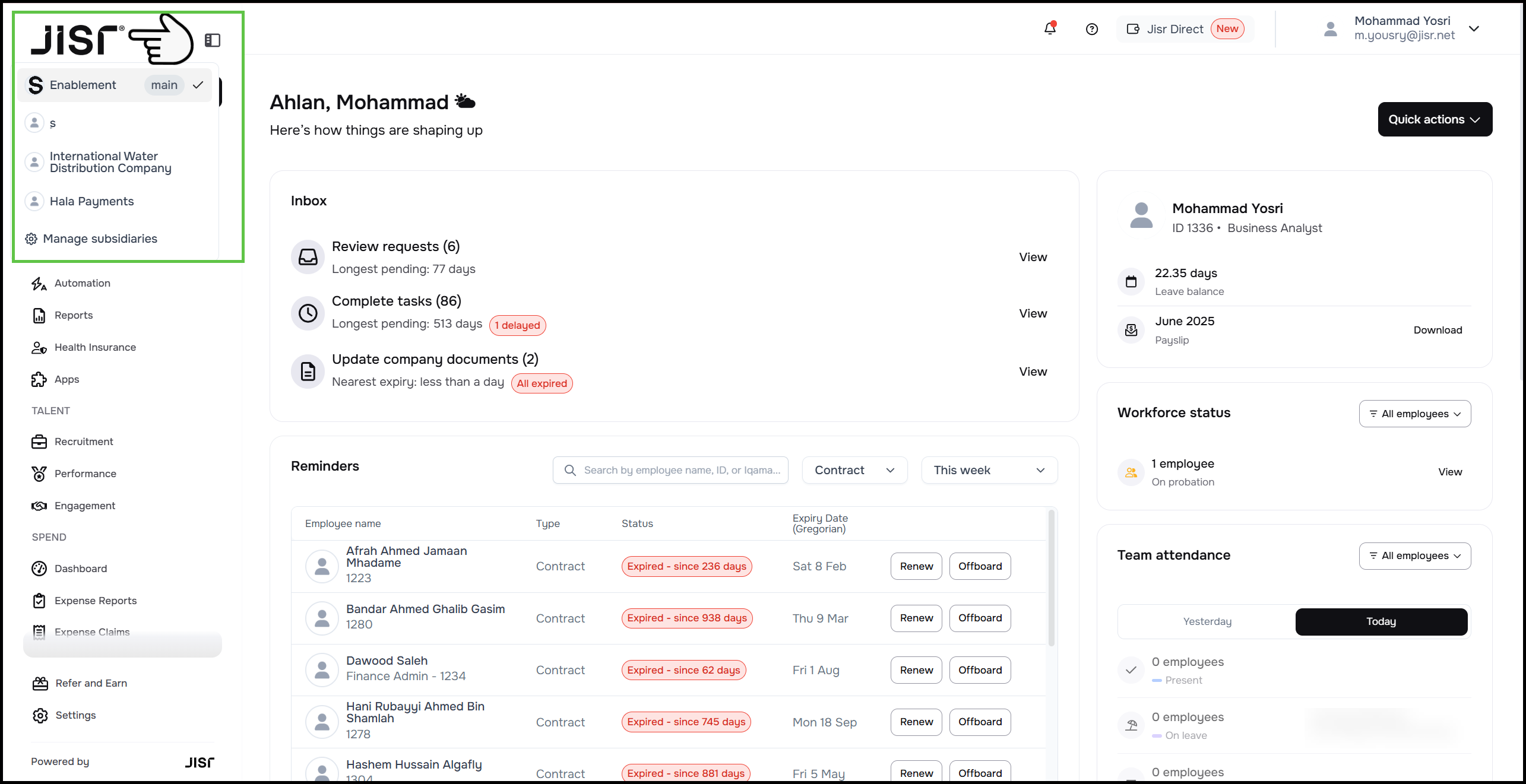Open the Apps puzzle icon
Screen dimensions: 1526x784
[39, 379]
